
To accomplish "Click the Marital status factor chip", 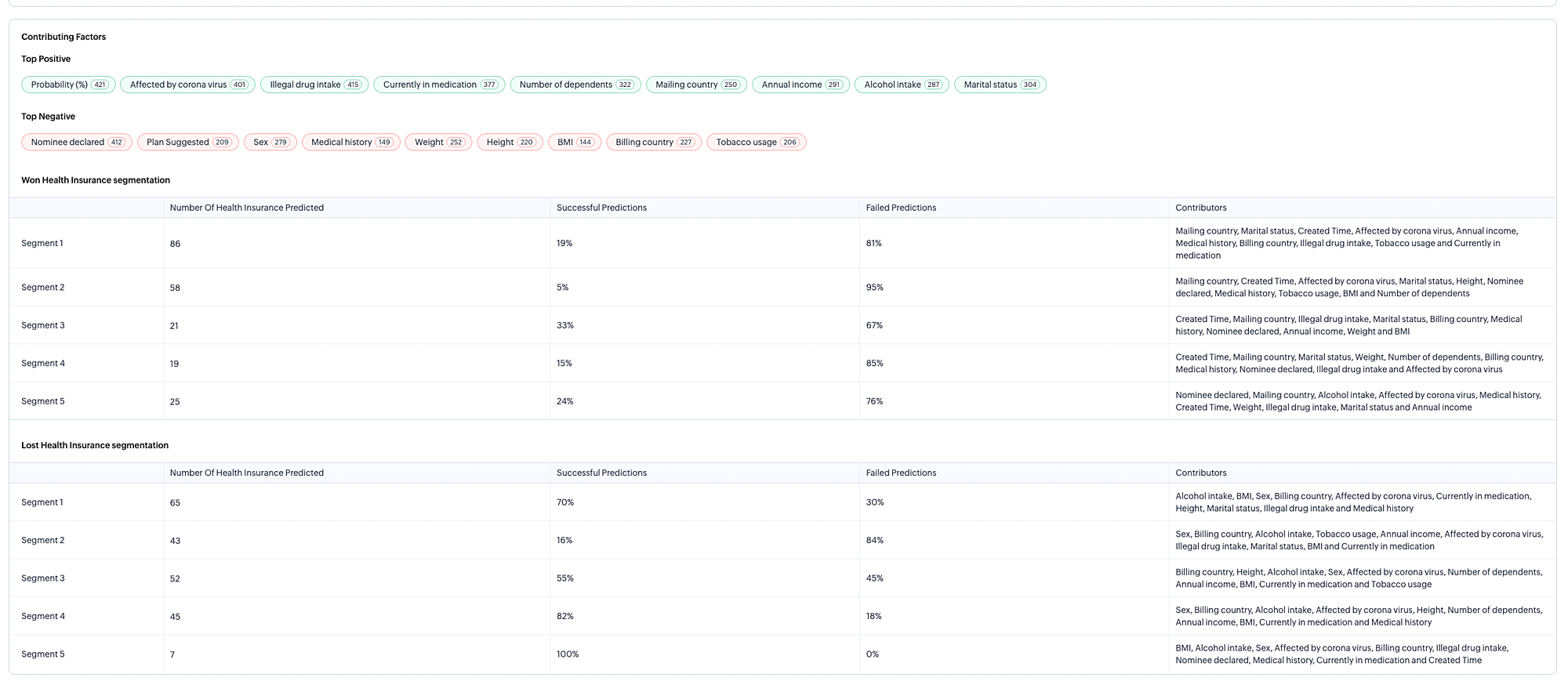I will point(1000,85).
